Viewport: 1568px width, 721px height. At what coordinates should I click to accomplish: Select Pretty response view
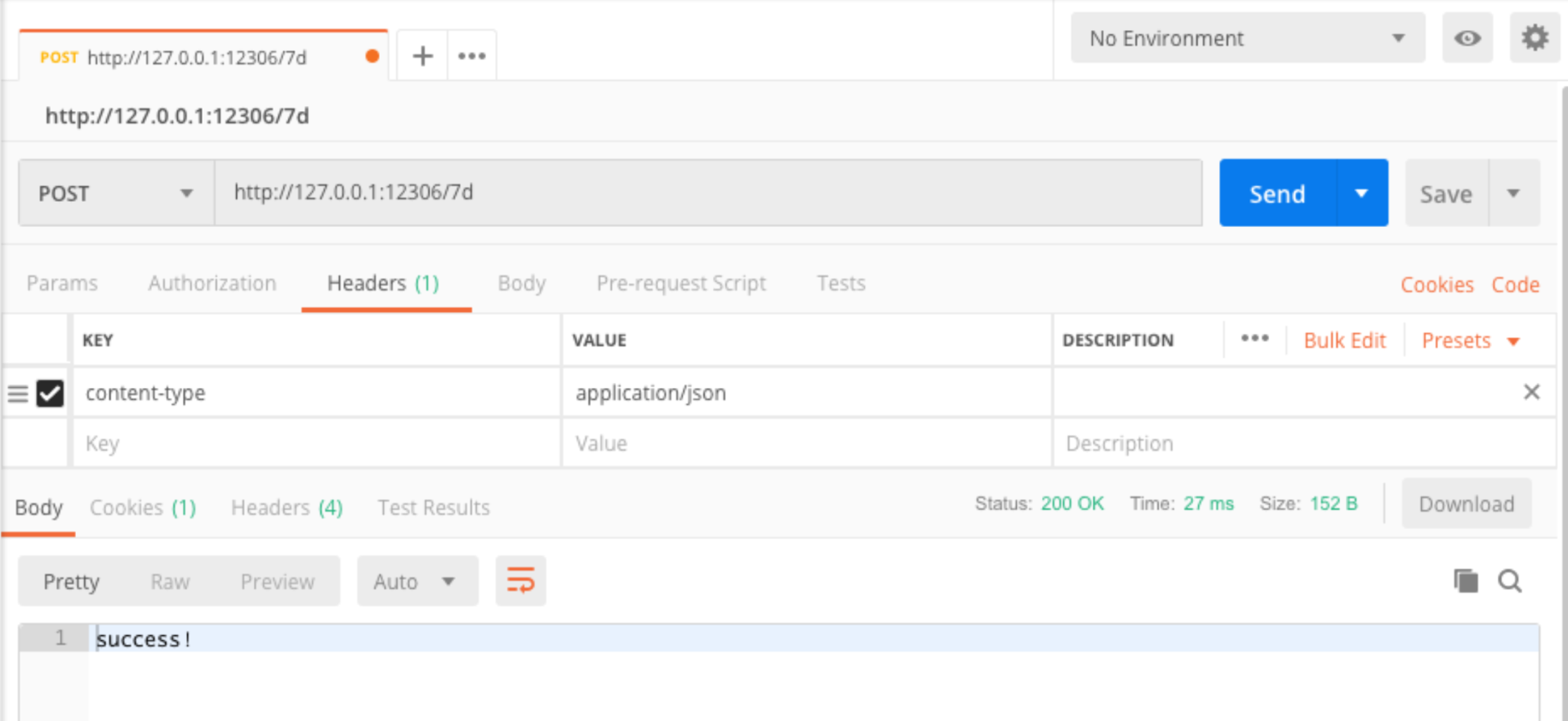tap(71, 581)
